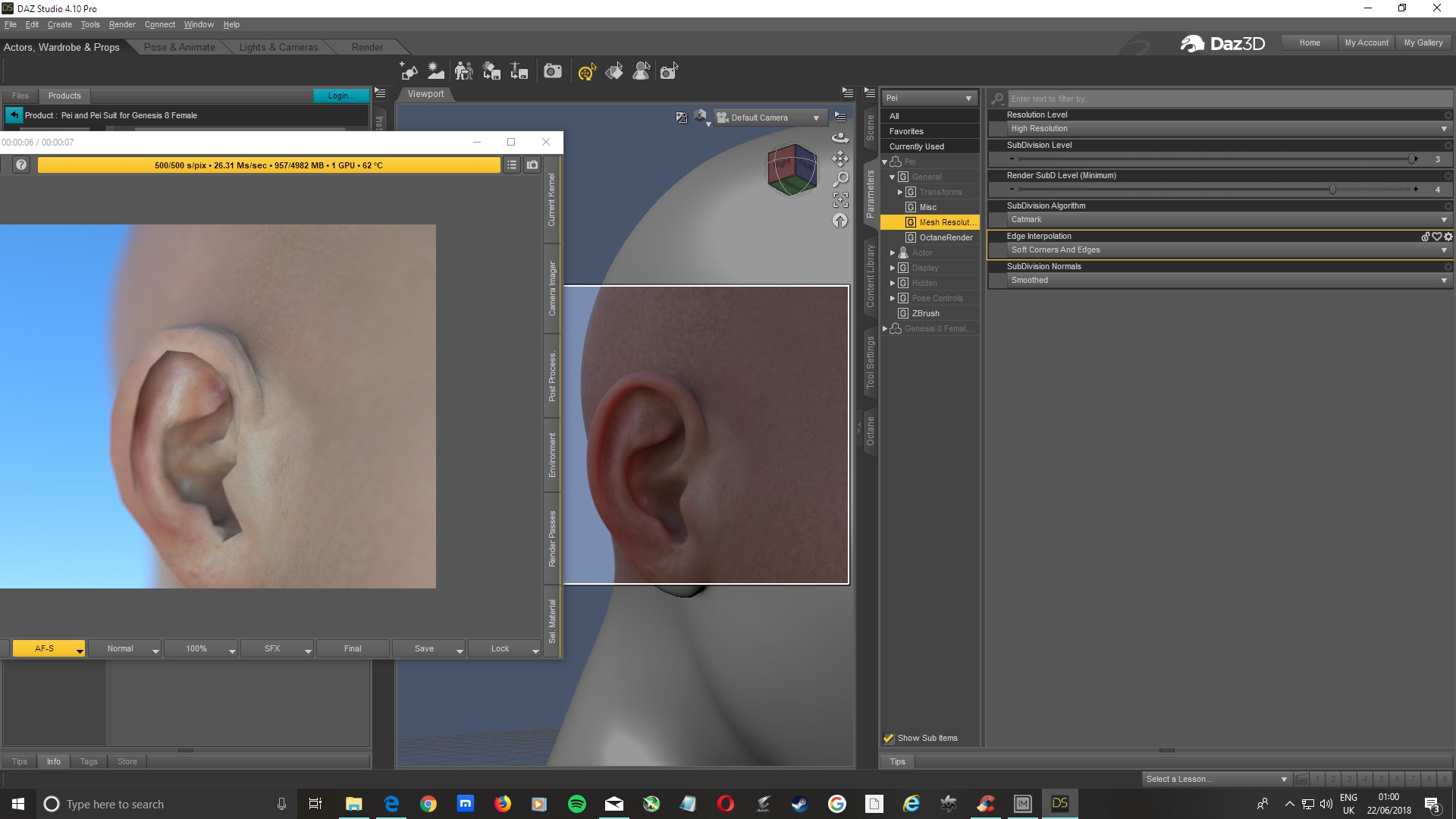Viewport: 1456px width, 819px height.
Task: Click the Render camera icon in toolbar
Action: [553, 71]
